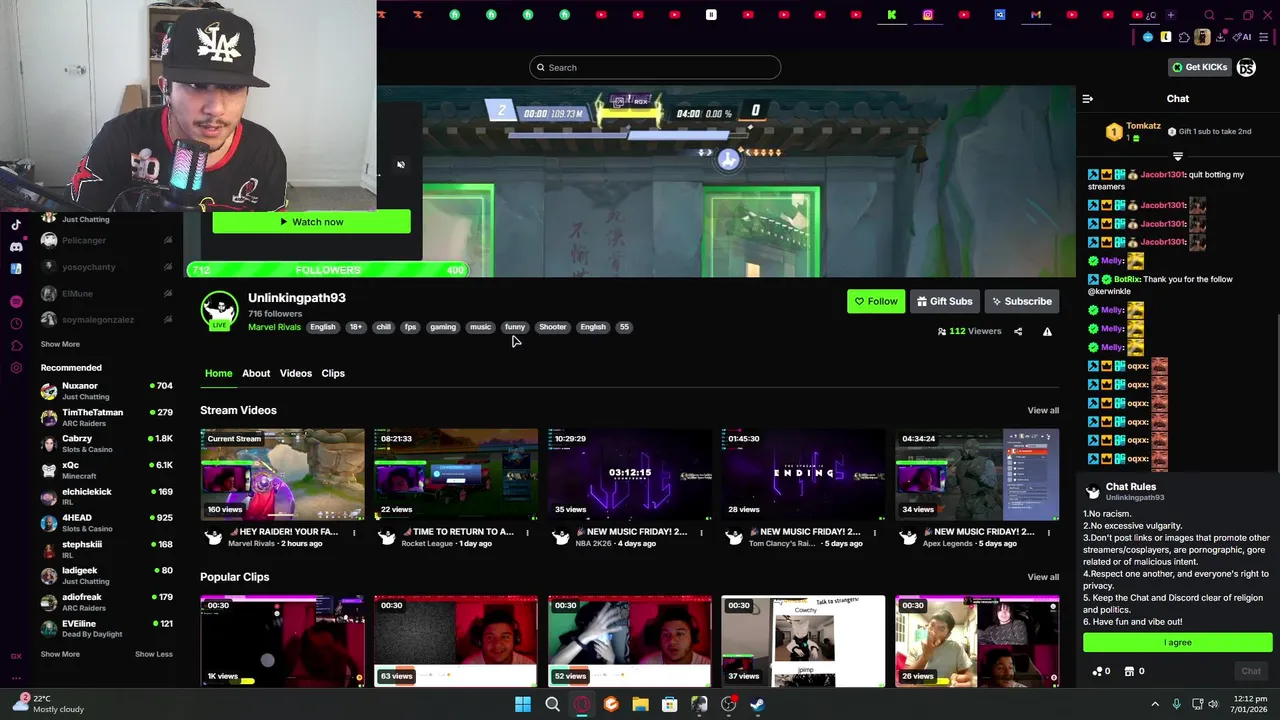
Task: Open the TikTok sidebar icon
Action: (x=16, y=225)
